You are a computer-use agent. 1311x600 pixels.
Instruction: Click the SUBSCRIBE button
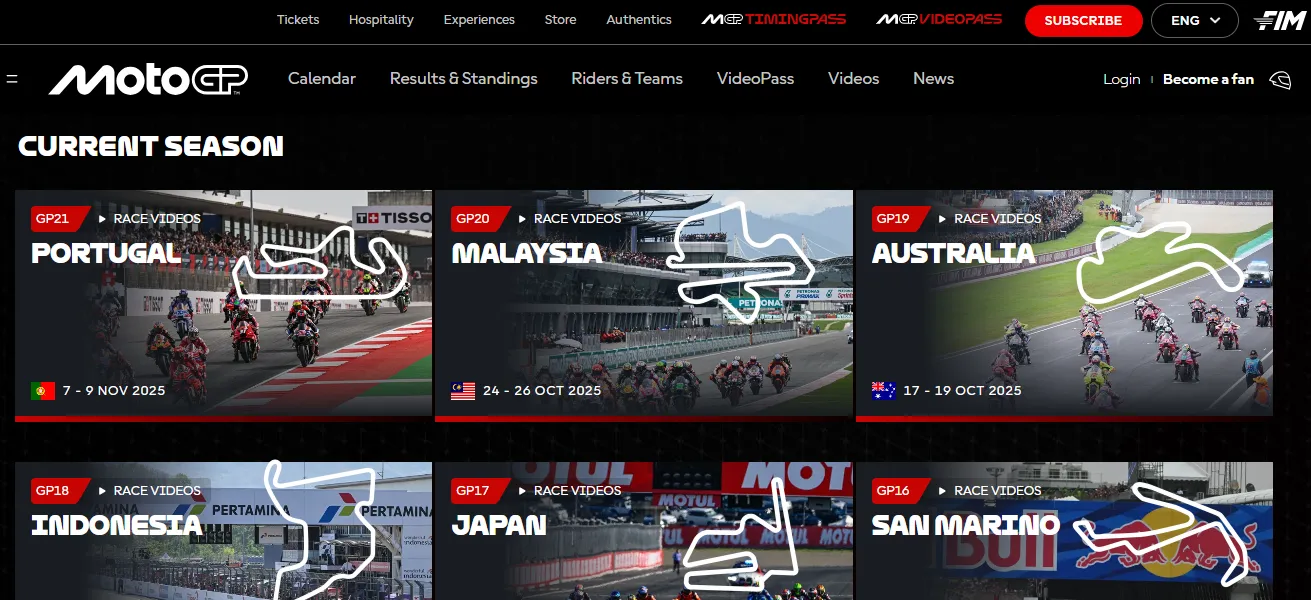click(x=1083, y=20)
